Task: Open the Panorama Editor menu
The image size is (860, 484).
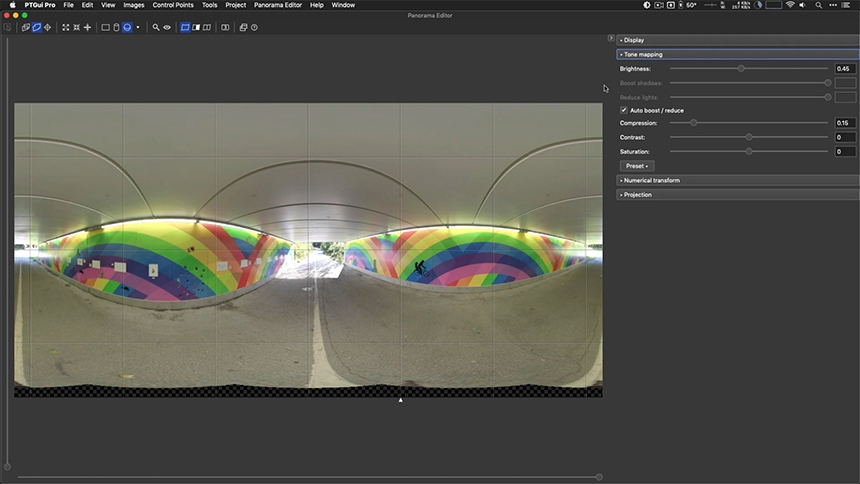Action: [x=278, y=5]
